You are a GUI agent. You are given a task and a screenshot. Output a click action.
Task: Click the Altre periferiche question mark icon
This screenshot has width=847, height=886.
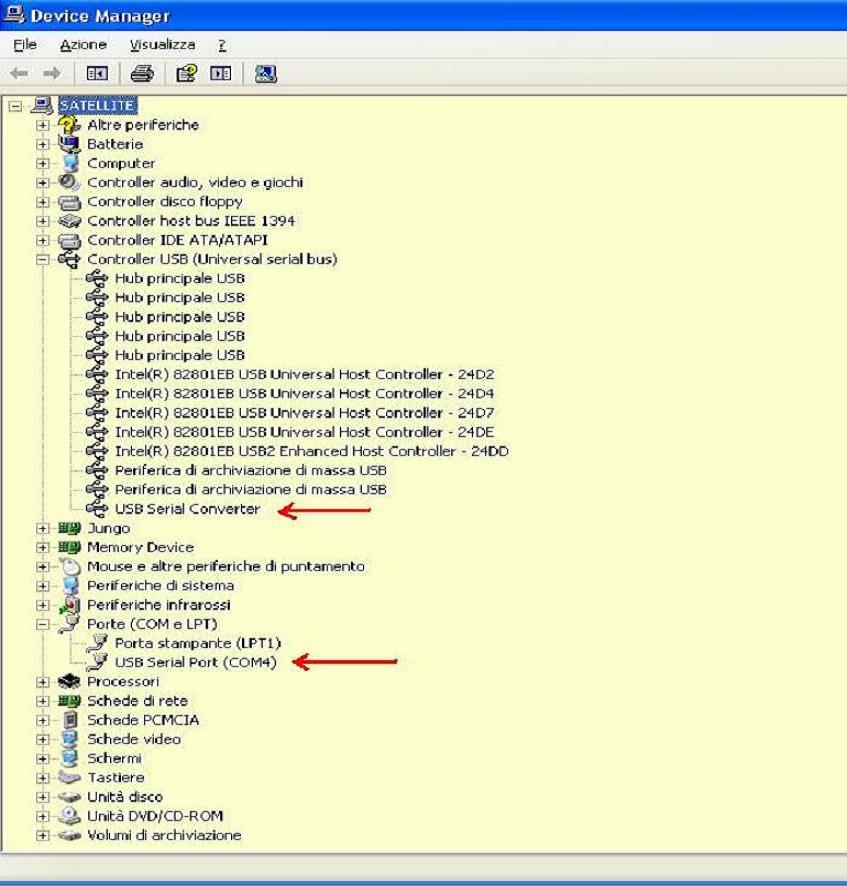click(69, 125)
